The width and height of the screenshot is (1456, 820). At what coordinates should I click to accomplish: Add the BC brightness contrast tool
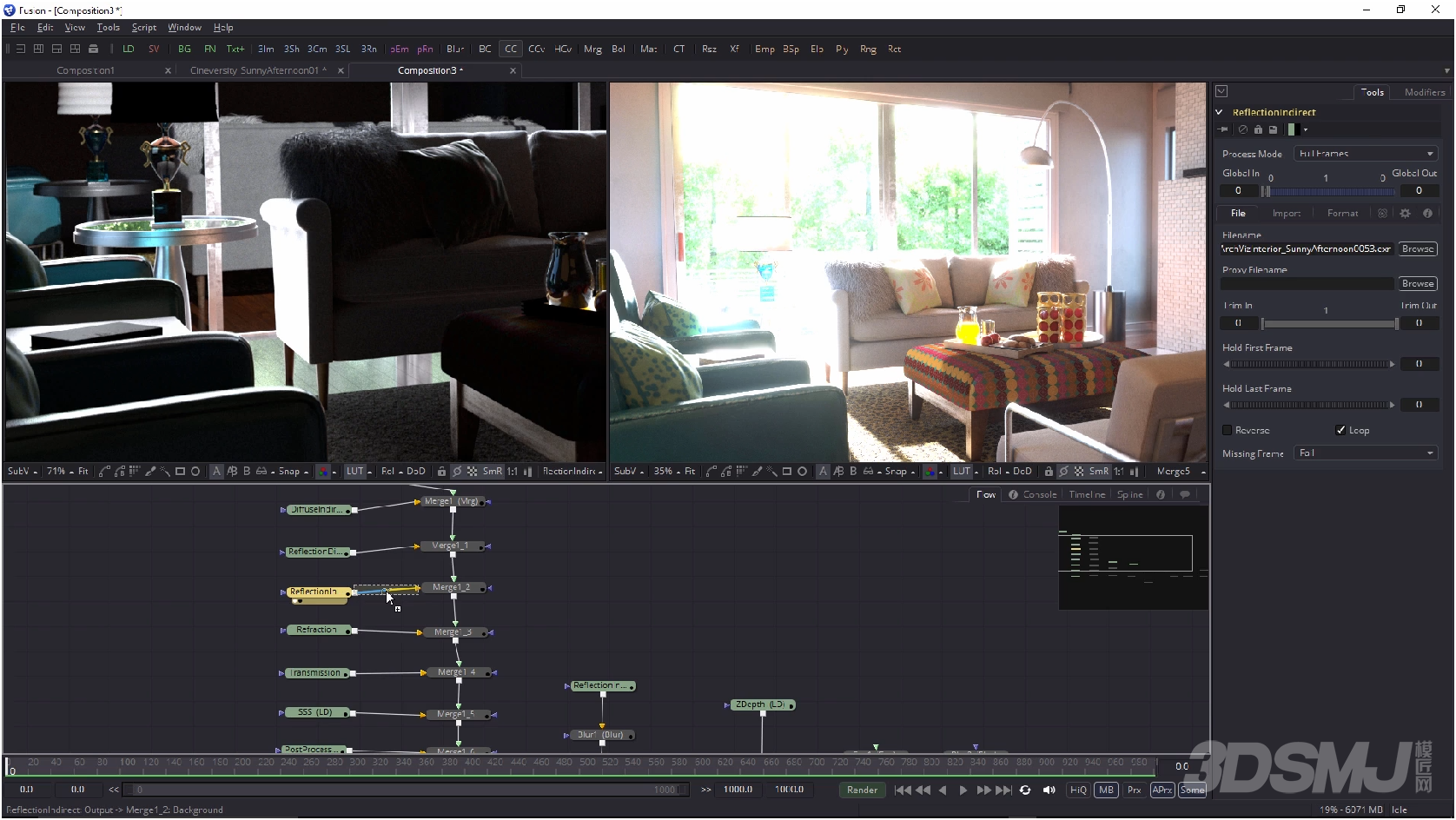tap(485, 50)
